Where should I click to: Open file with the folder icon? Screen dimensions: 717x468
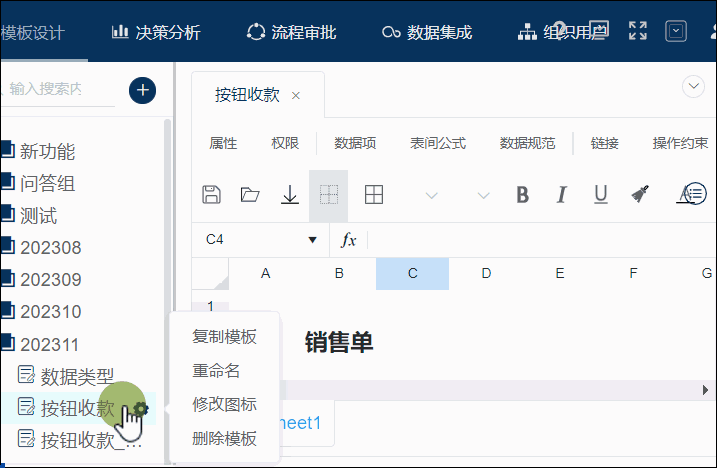point(250,195)
